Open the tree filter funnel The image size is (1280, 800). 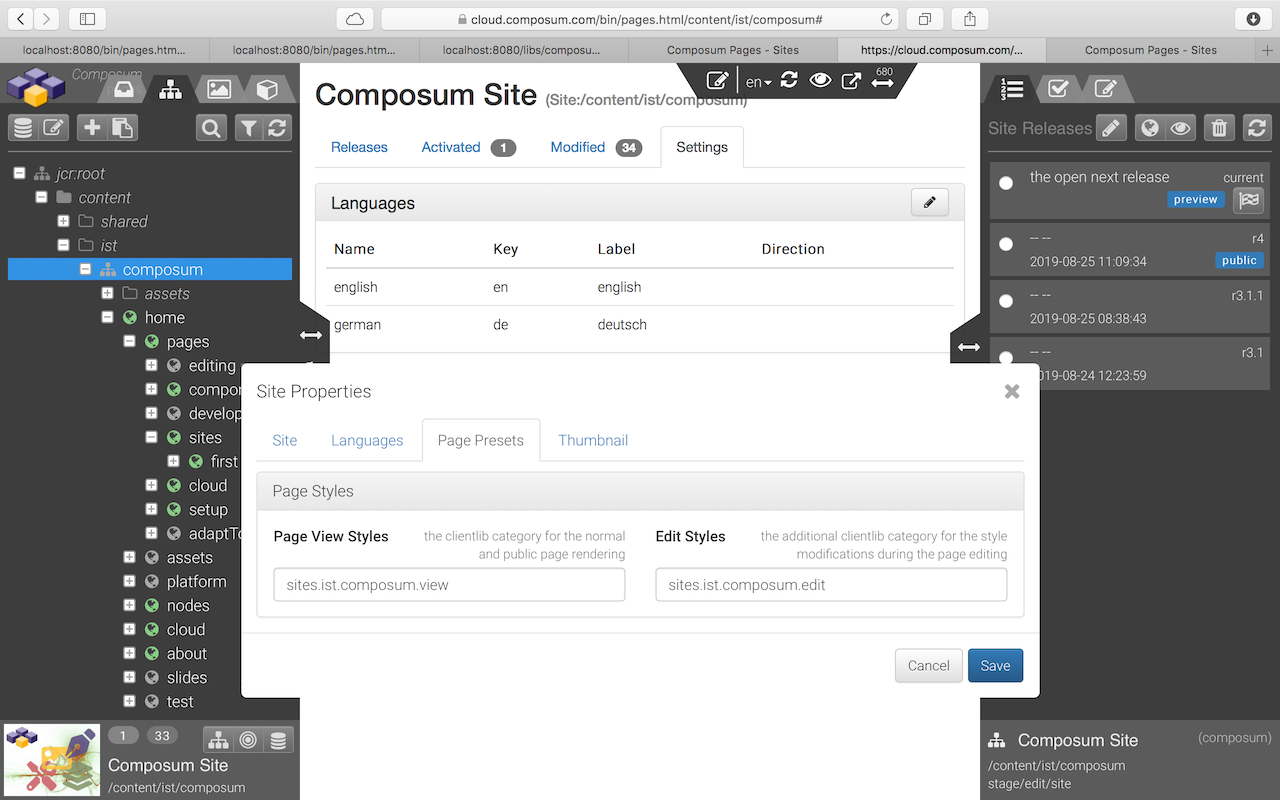(x=248, y=128)
